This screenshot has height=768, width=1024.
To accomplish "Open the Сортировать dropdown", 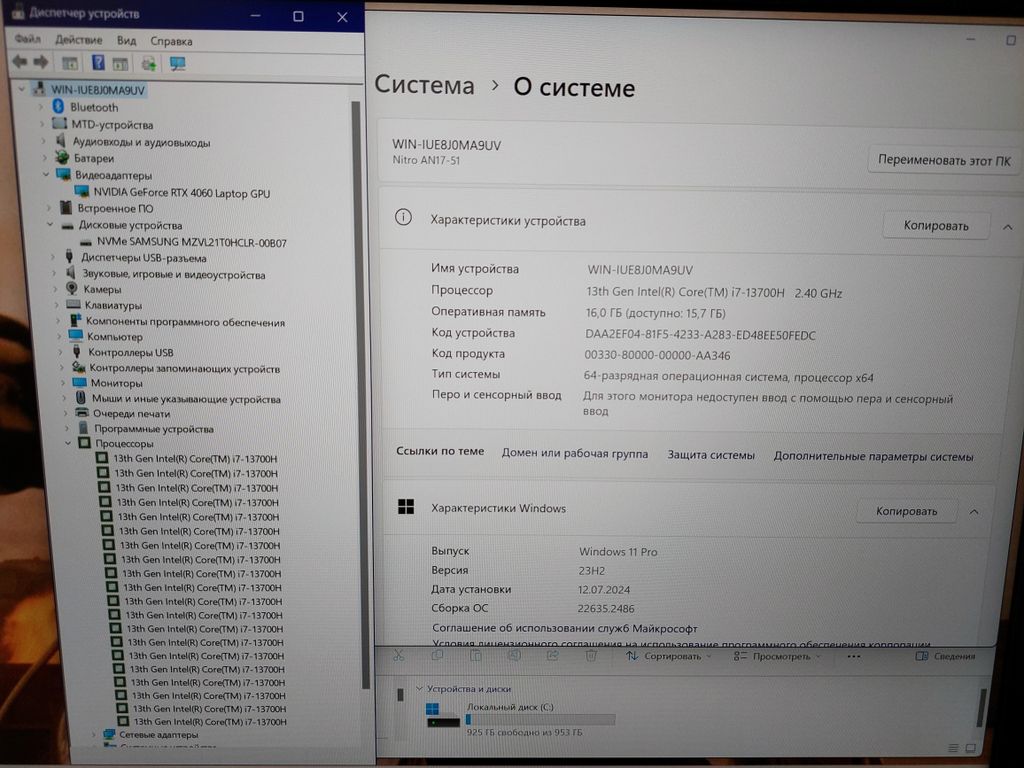I will click(668, 656).
